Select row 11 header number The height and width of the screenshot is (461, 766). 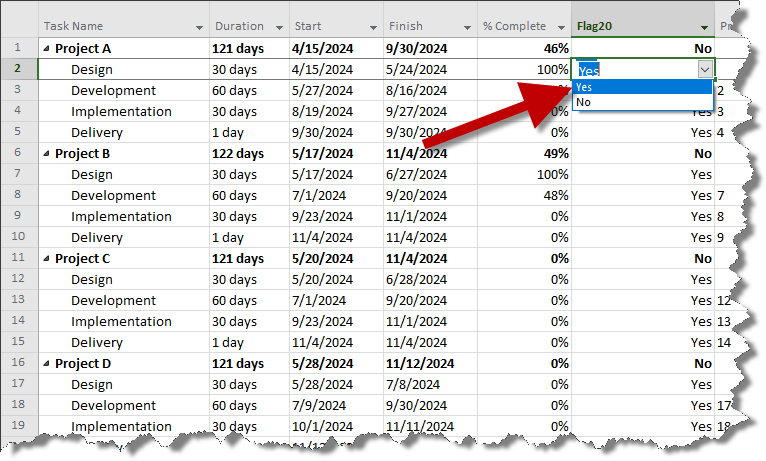(19, 258)
